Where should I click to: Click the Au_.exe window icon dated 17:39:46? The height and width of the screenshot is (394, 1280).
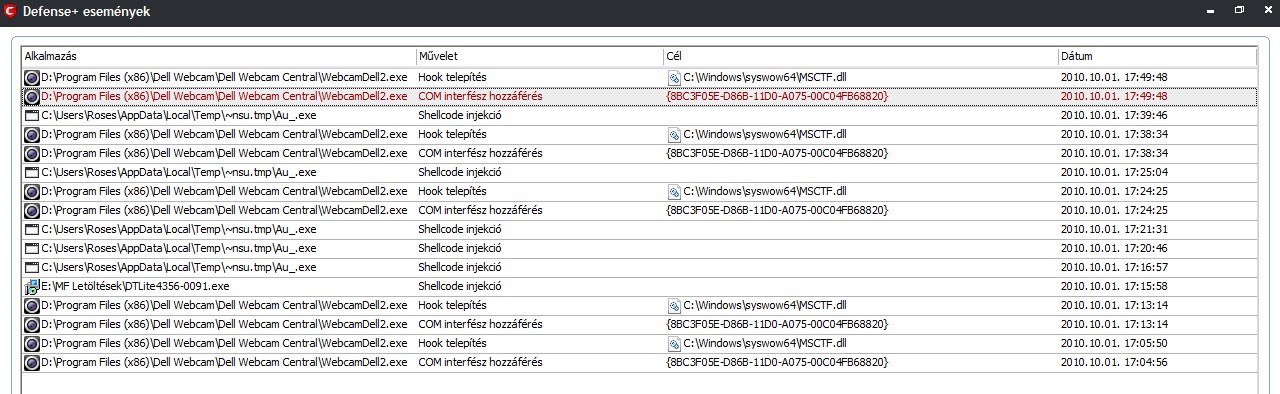point(32,115)
